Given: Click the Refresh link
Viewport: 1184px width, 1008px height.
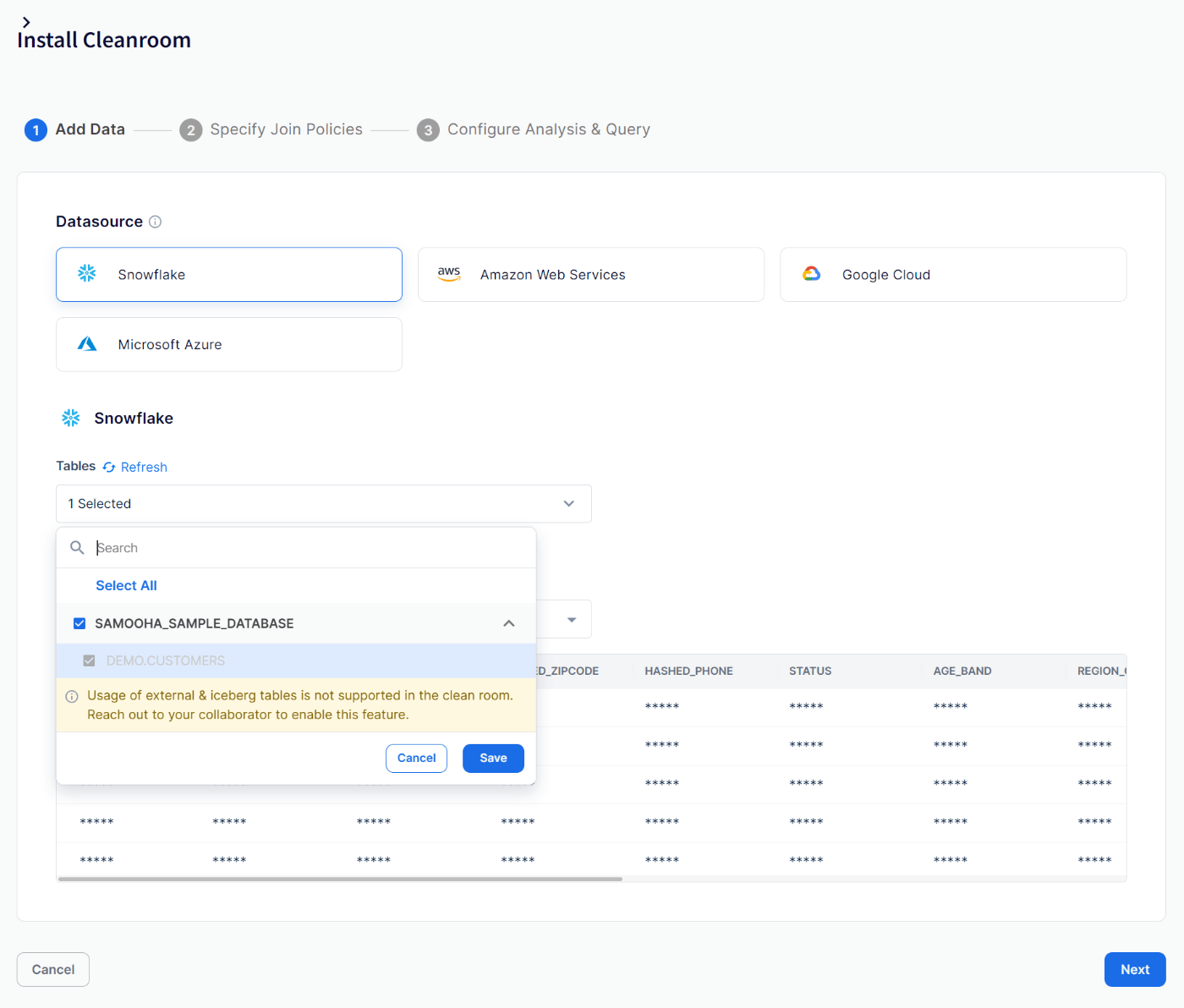Looking at the screenshot, I should click(144, 467).
